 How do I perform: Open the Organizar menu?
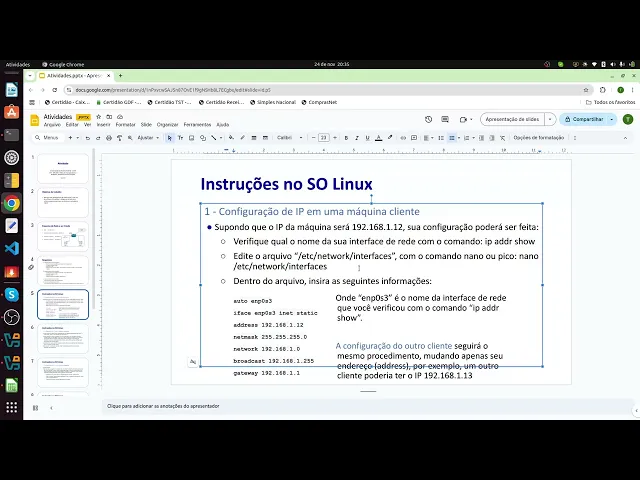(x=167, y=124)
